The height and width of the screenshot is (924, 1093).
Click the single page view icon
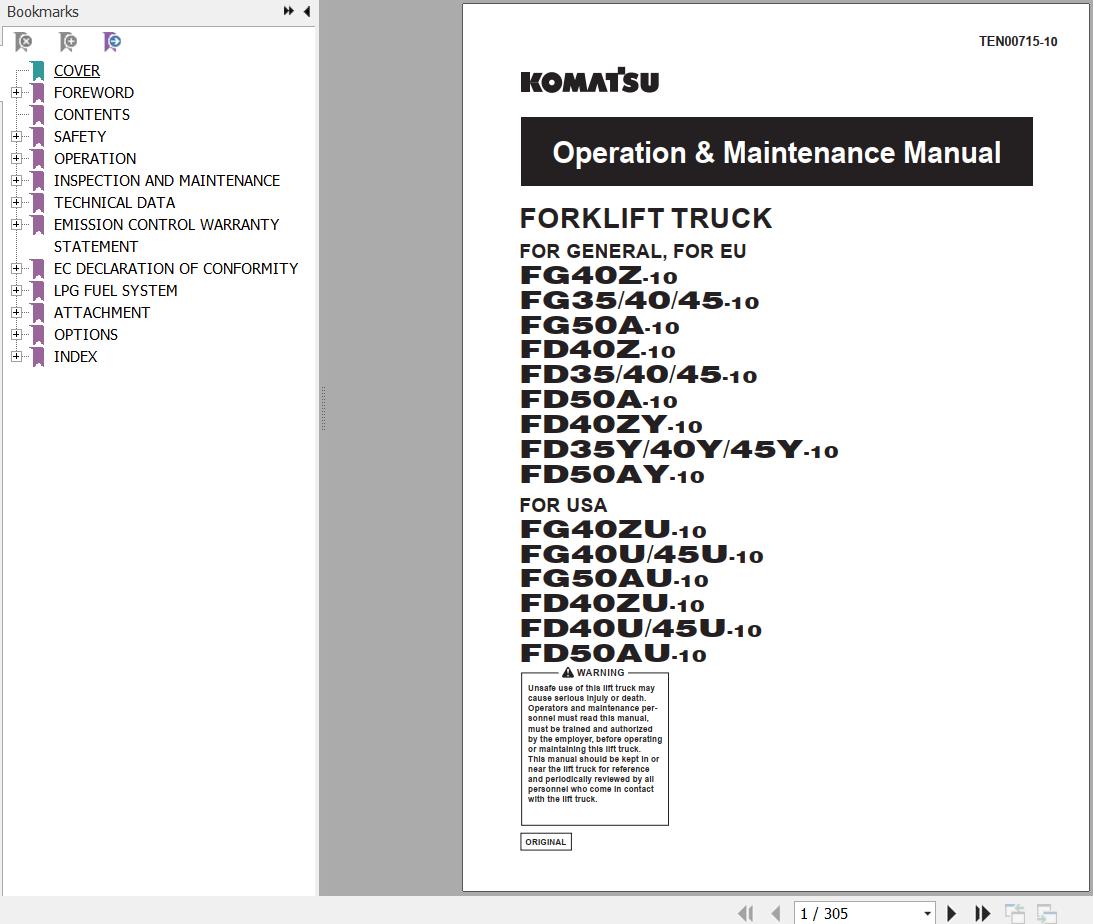(1014, 913)
